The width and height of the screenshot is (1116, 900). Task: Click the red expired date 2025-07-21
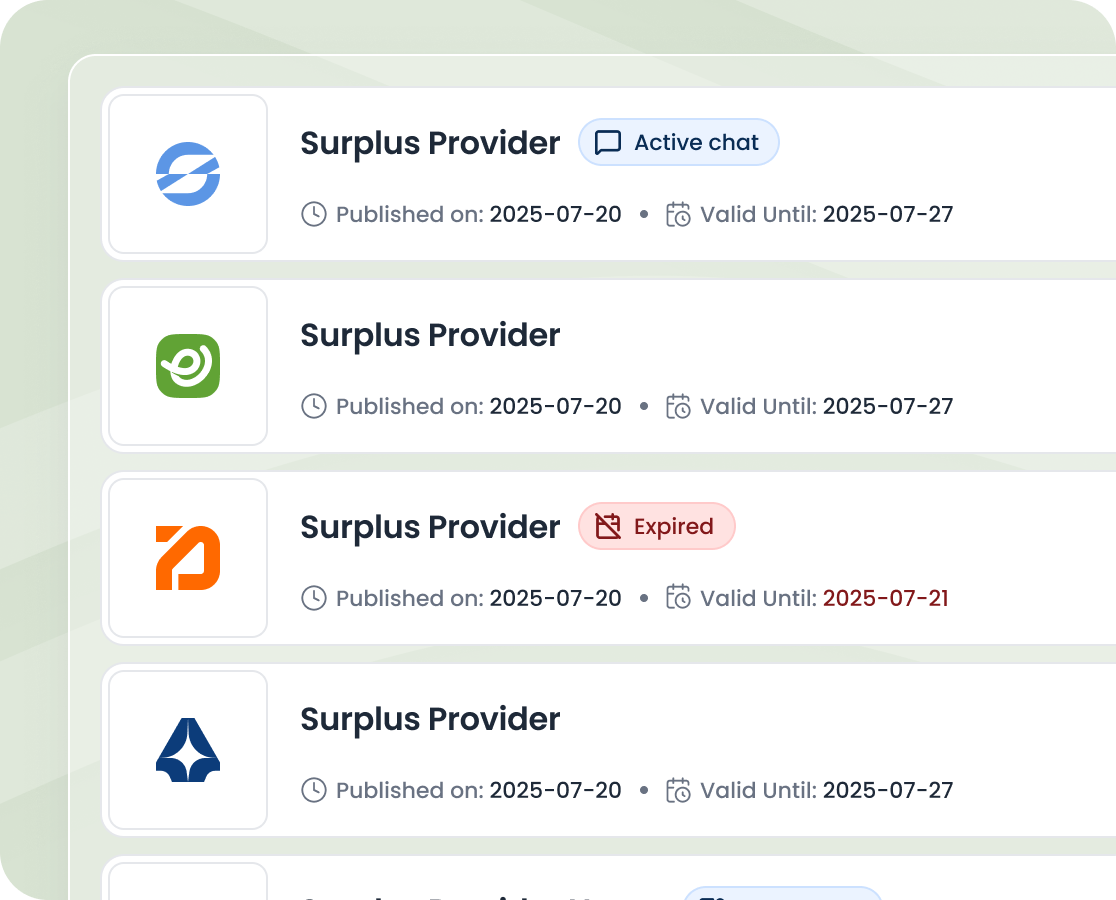(885, 598)
